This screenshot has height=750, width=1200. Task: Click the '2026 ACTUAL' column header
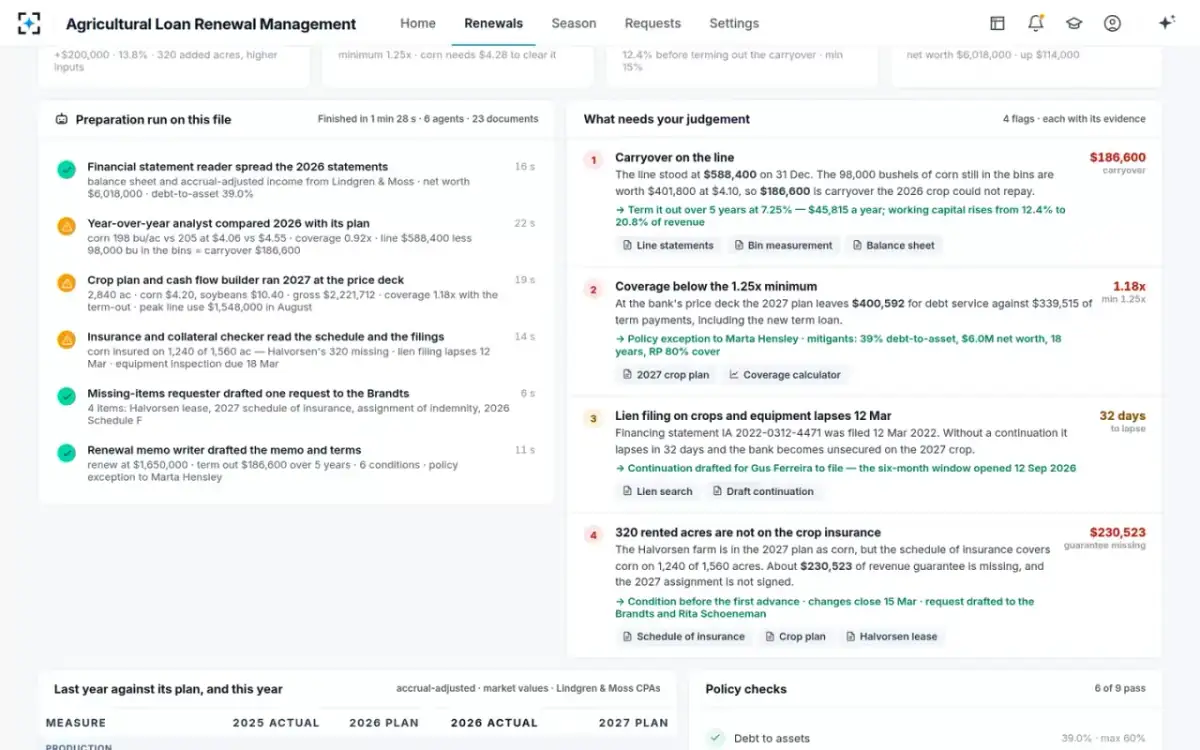(x=494, y=723)
